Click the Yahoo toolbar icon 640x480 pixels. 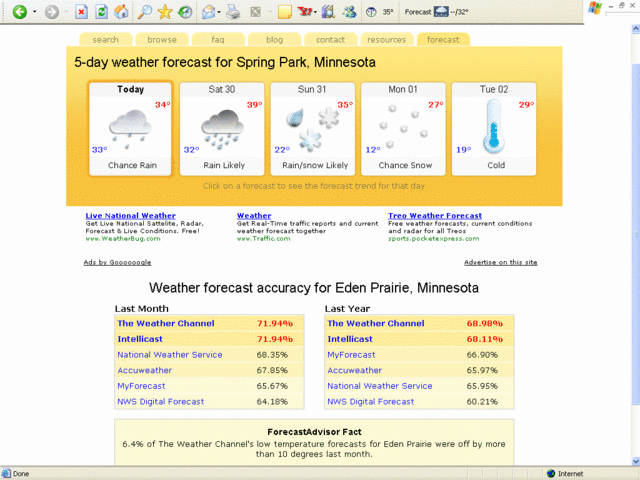pos(304,12)
